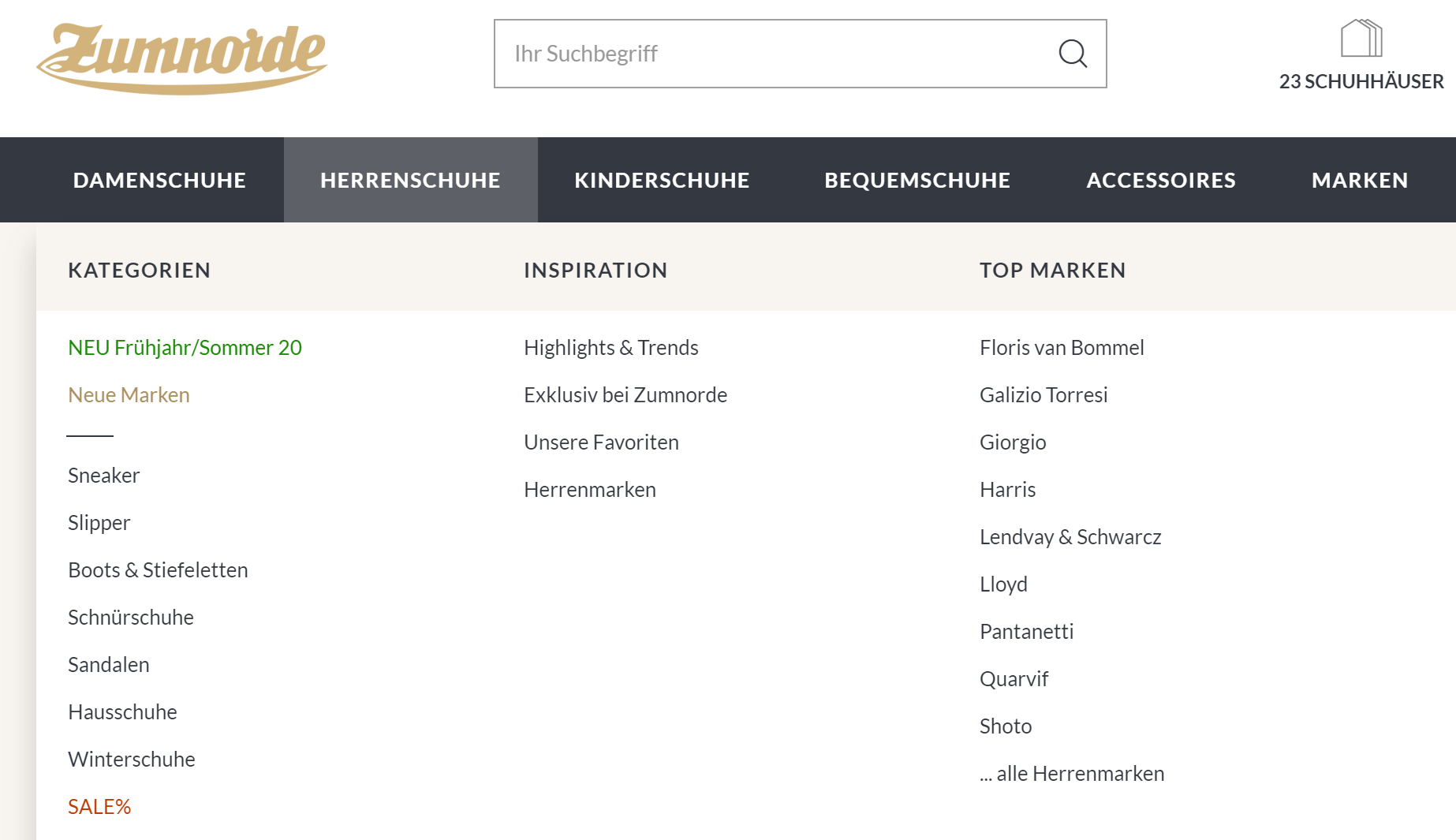1456x840 pixels.
Task: Show all brands via alle Herrenmarken
Action: (x=1072, y=774)
